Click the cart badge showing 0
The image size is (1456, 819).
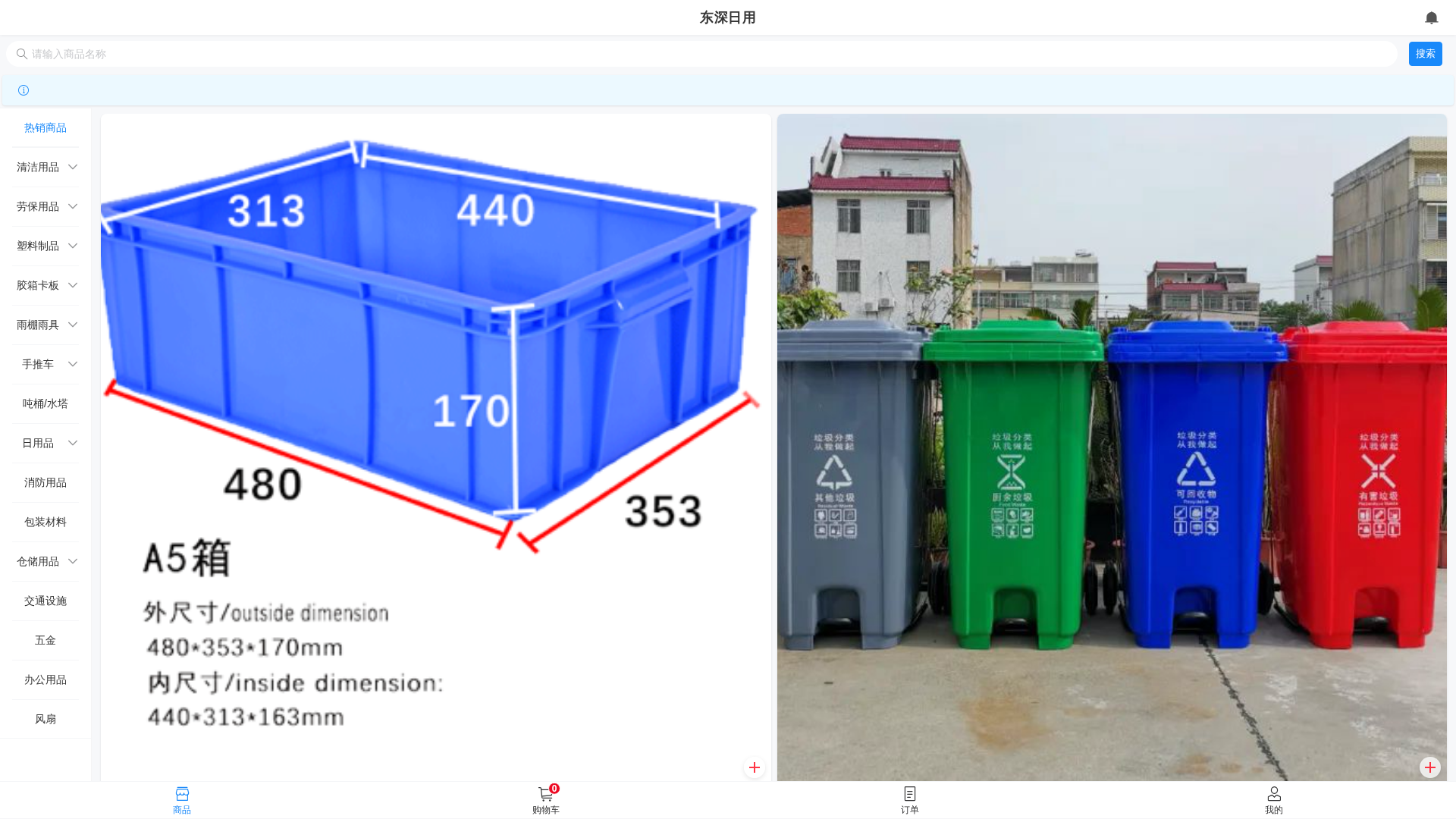point(554,789)
